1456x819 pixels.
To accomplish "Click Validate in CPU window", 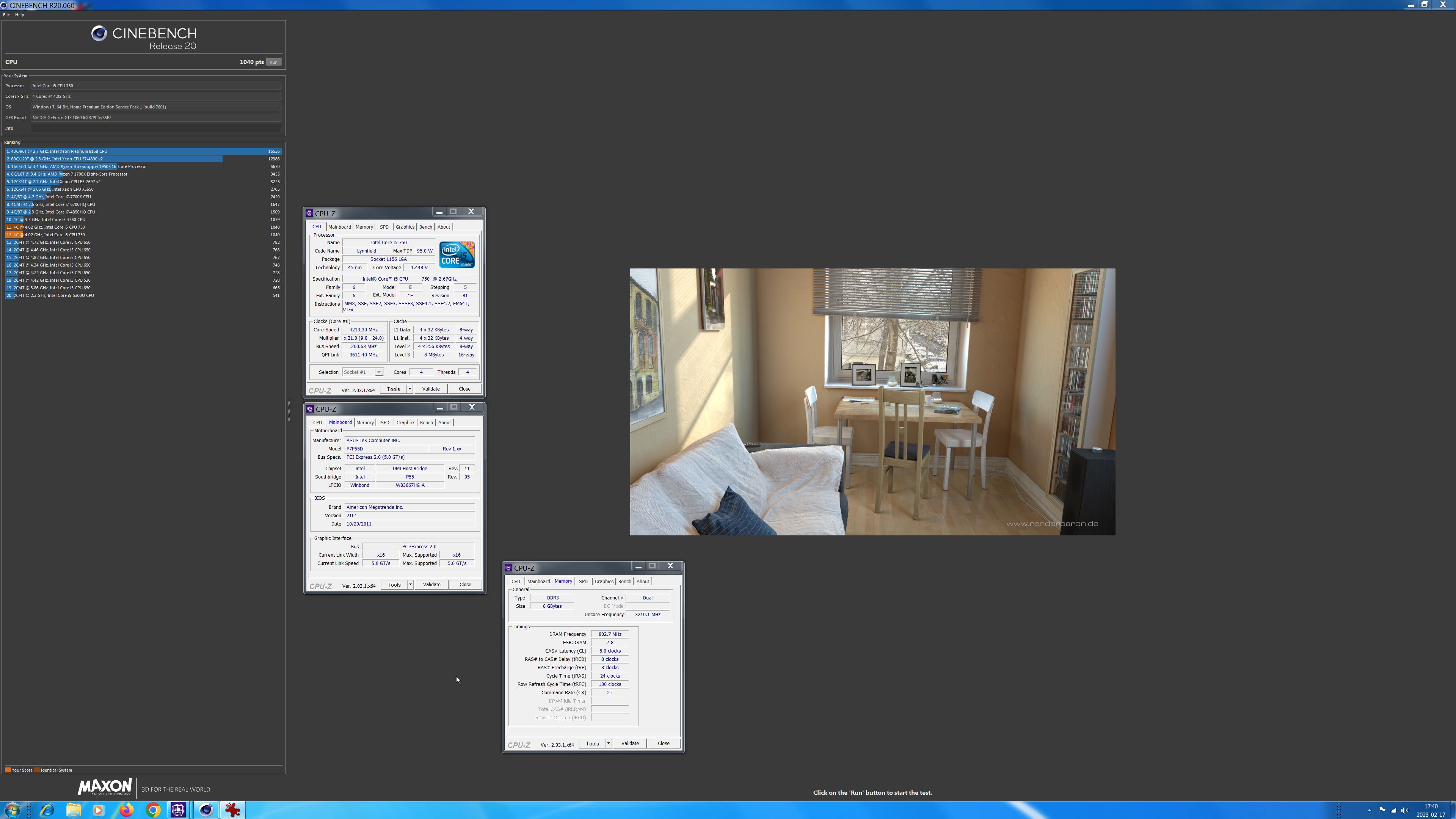I will click(431, 389).
